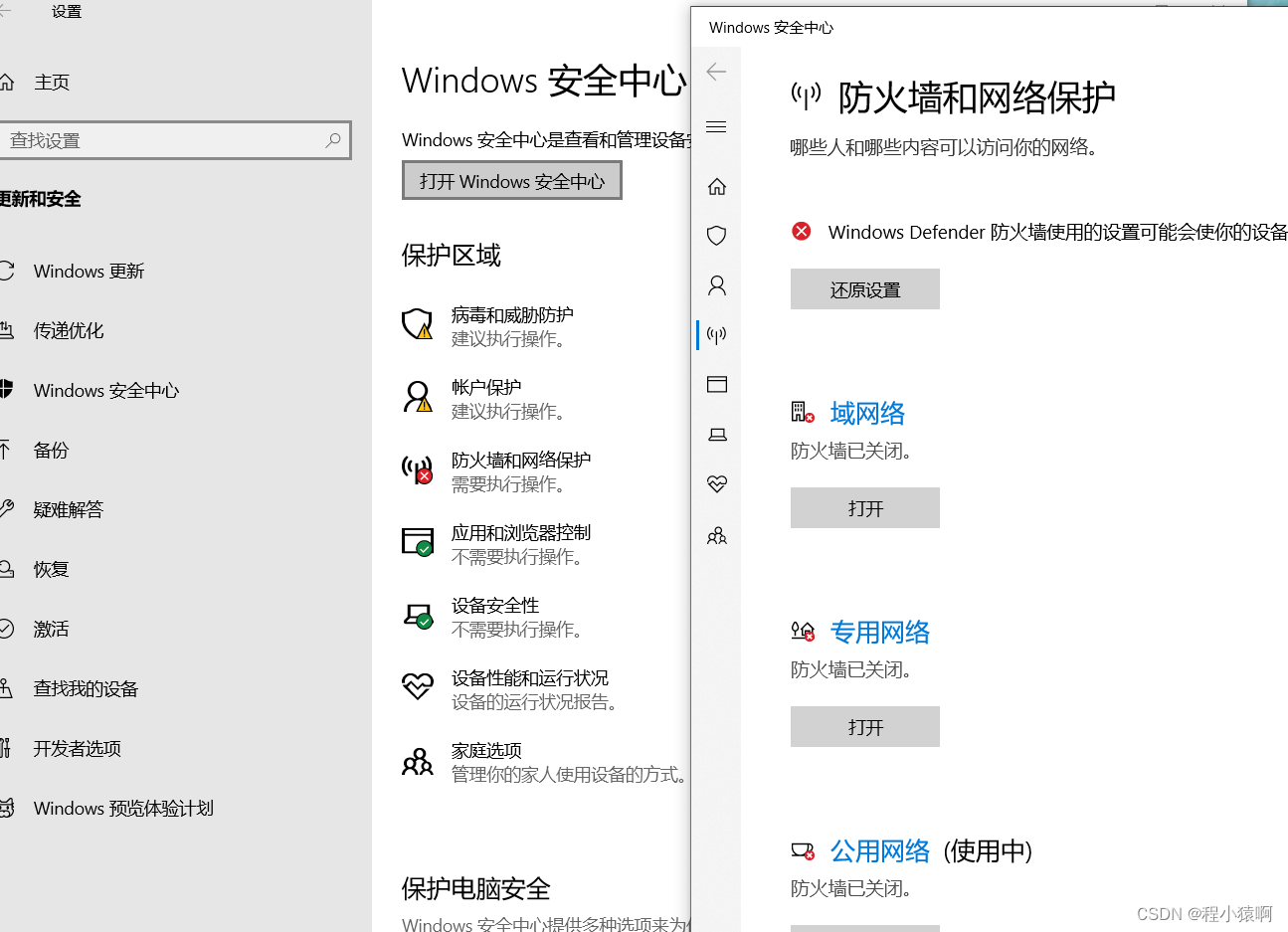The width and height of the screenshot is (1288, 932).
Task: Open 病毒和威胁防护 protection area
Action: click(512, 326)
